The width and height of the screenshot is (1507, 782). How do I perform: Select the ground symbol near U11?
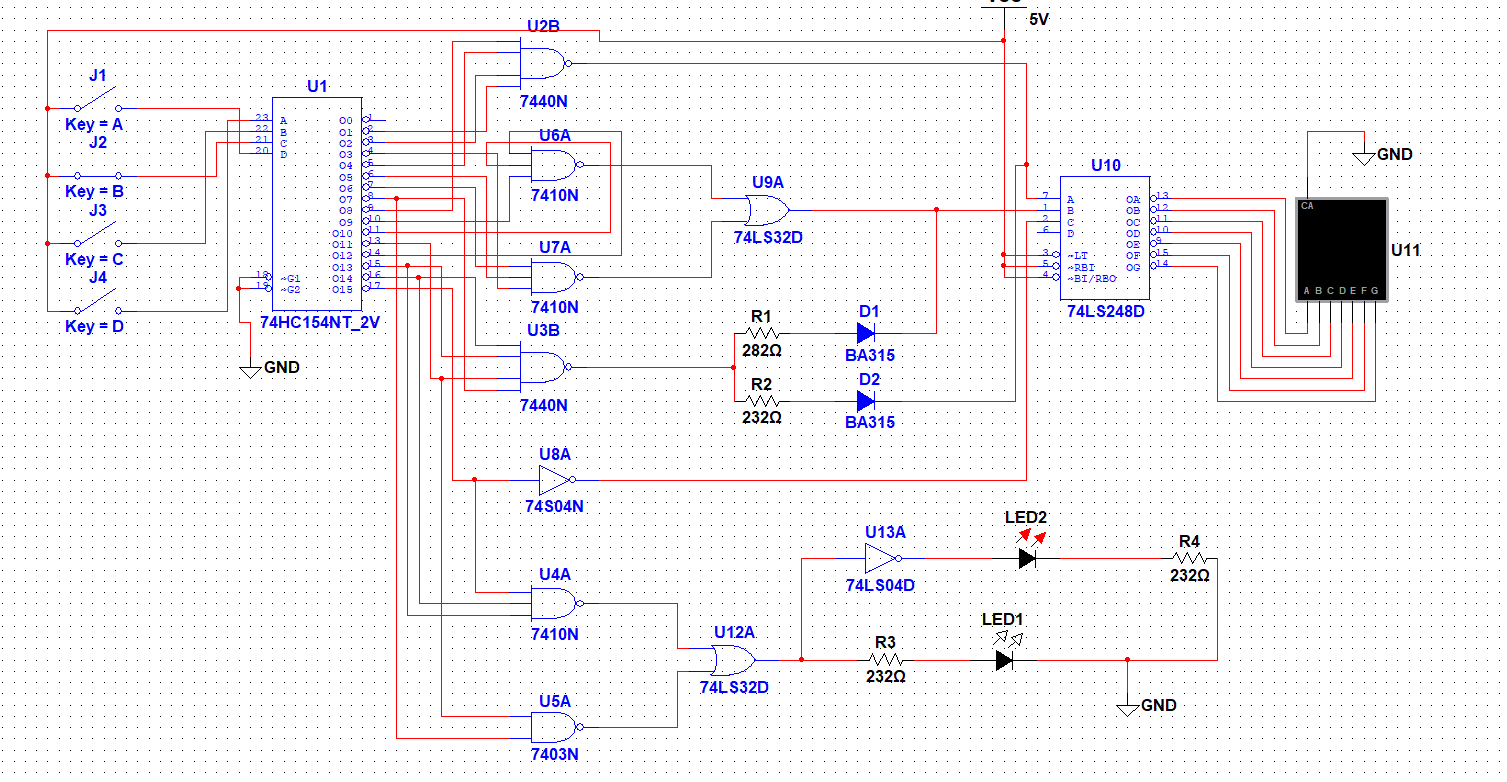[x=1363, y=157]
